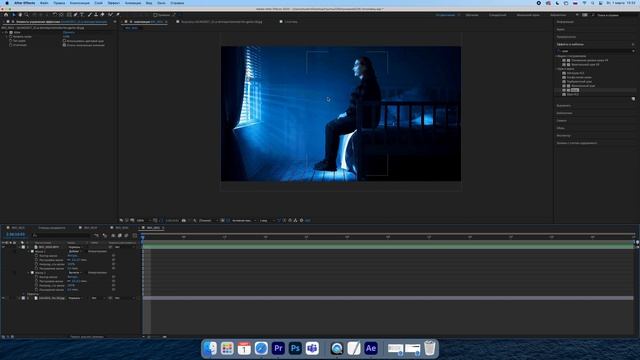Click the timeline layer search field

(61, 236)
